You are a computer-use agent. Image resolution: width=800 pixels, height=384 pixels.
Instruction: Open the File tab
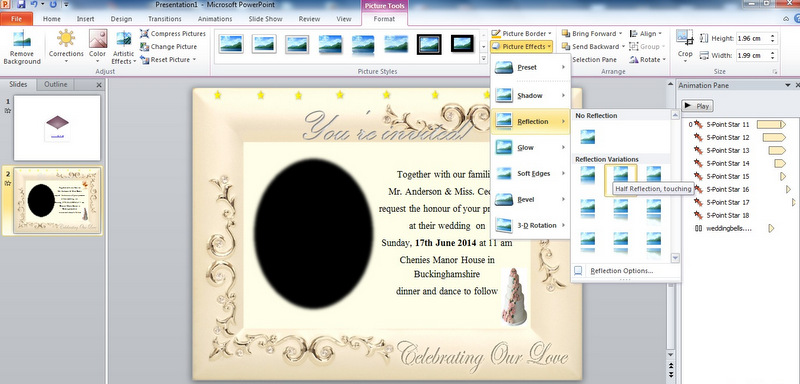[16, 19]
